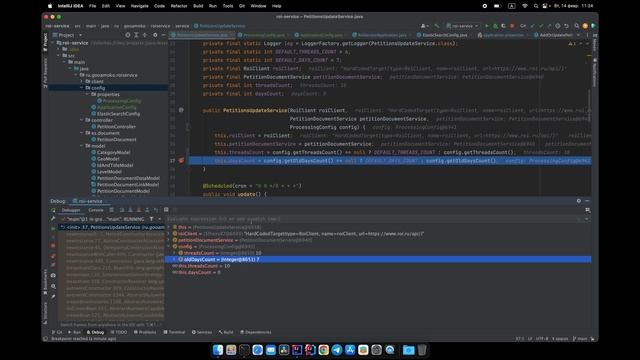Collapse config variable in debugger
The width and height of the screenshot is (640, 360).
click(169, 247)
